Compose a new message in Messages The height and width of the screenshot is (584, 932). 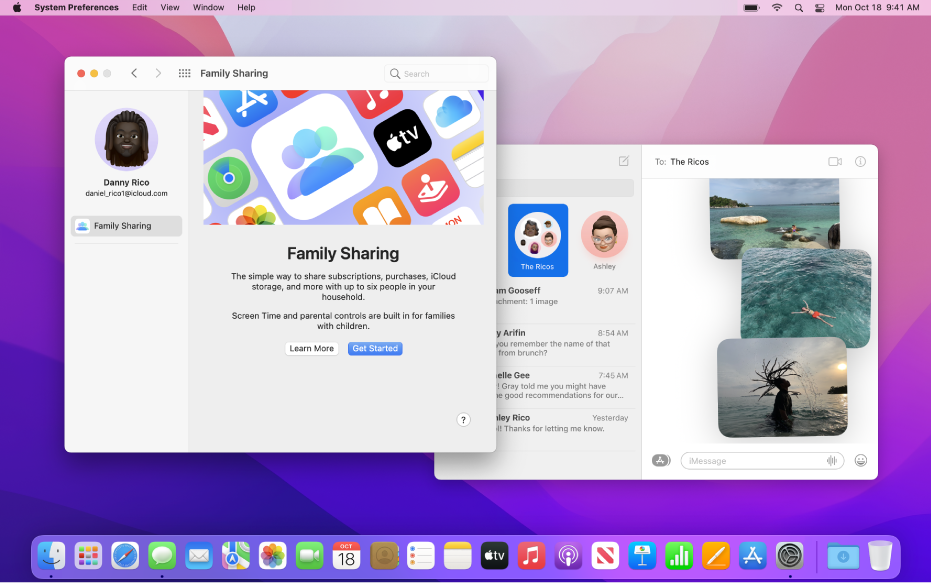[x=623, y=161]
